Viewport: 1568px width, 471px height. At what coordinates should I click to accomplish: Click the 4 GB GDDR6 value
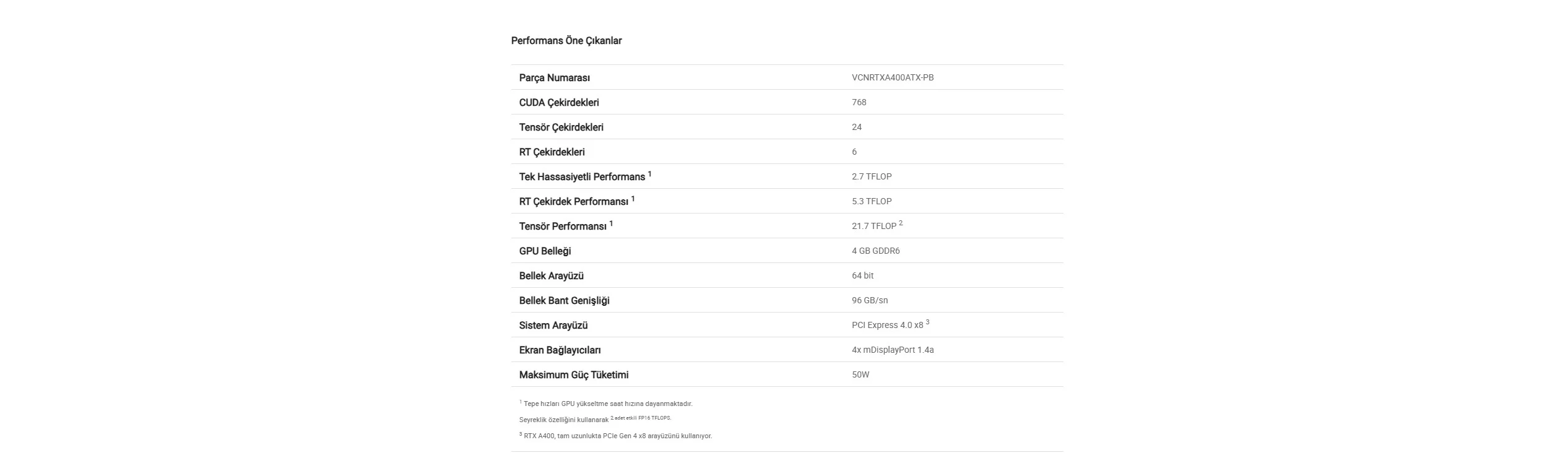tap(875, 251)
